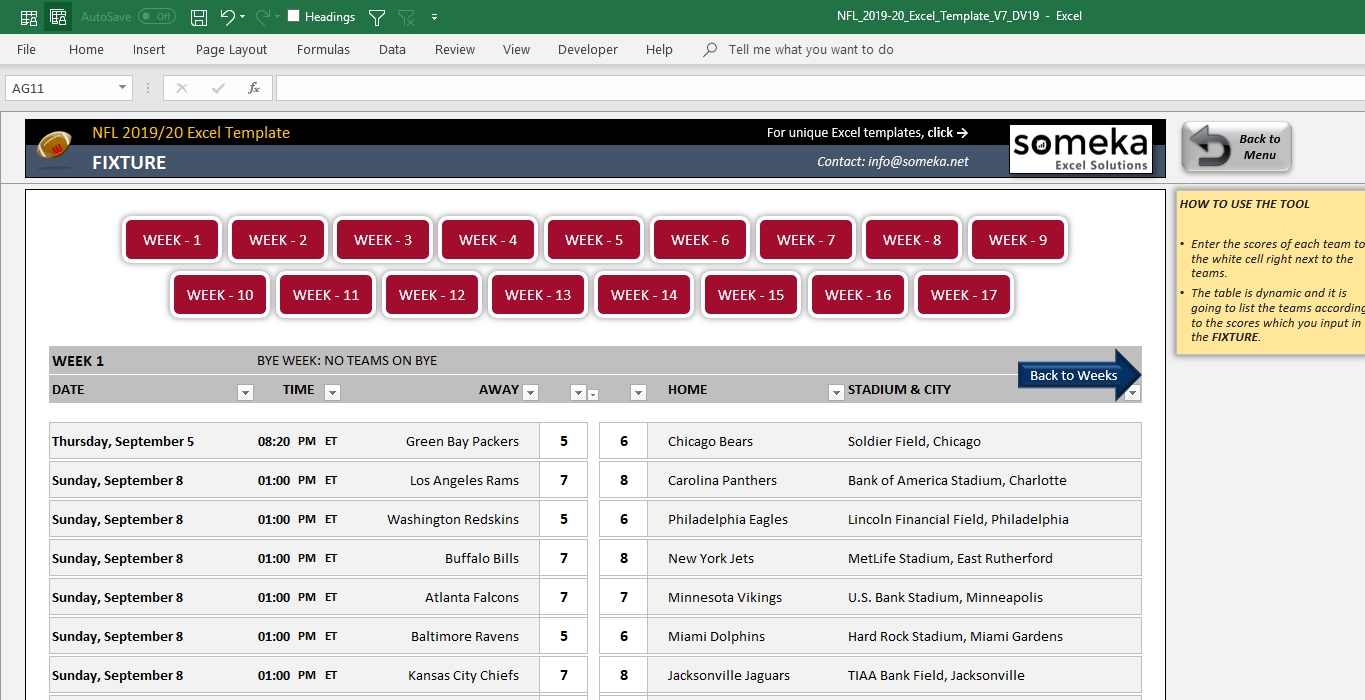Jump to WEEK - 14
The width and height of the screenshot is (1365, 700).
(644, 295)
